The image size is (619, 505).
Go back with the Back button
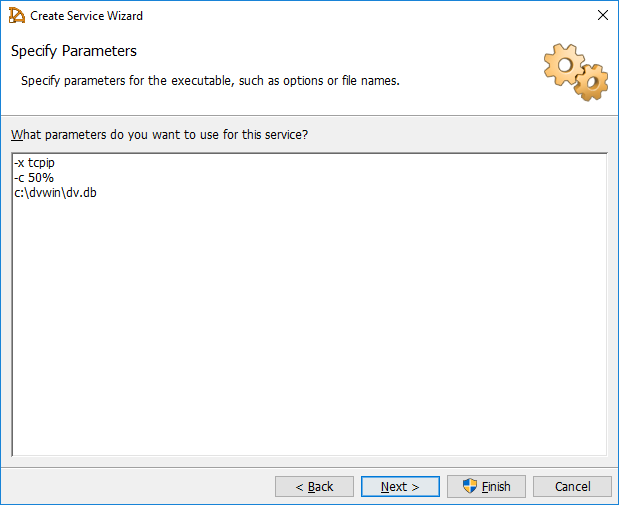click(314, 486)
